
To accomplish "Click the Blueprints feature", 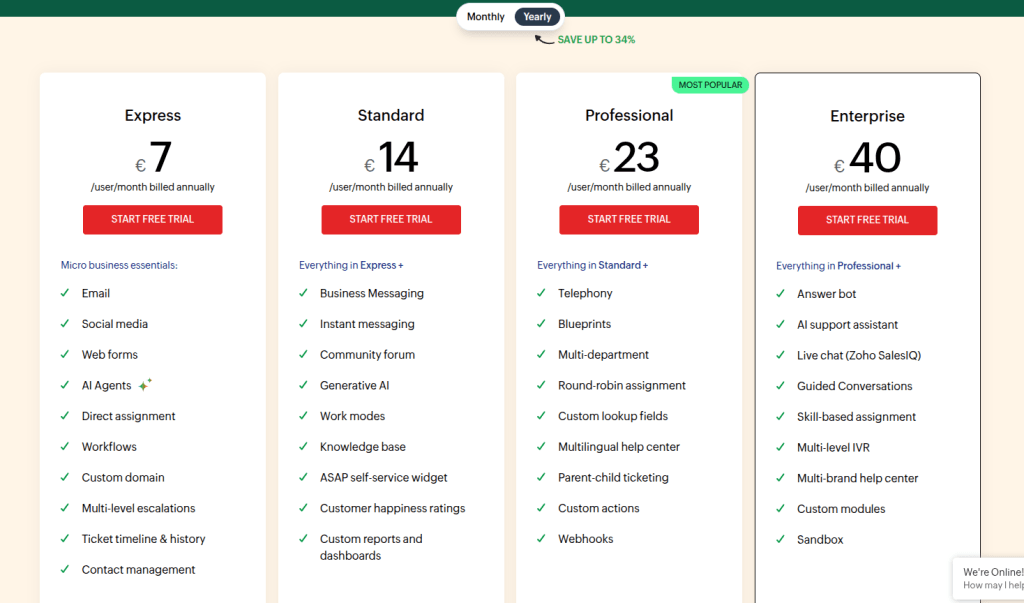I will (x=584, y=324).
